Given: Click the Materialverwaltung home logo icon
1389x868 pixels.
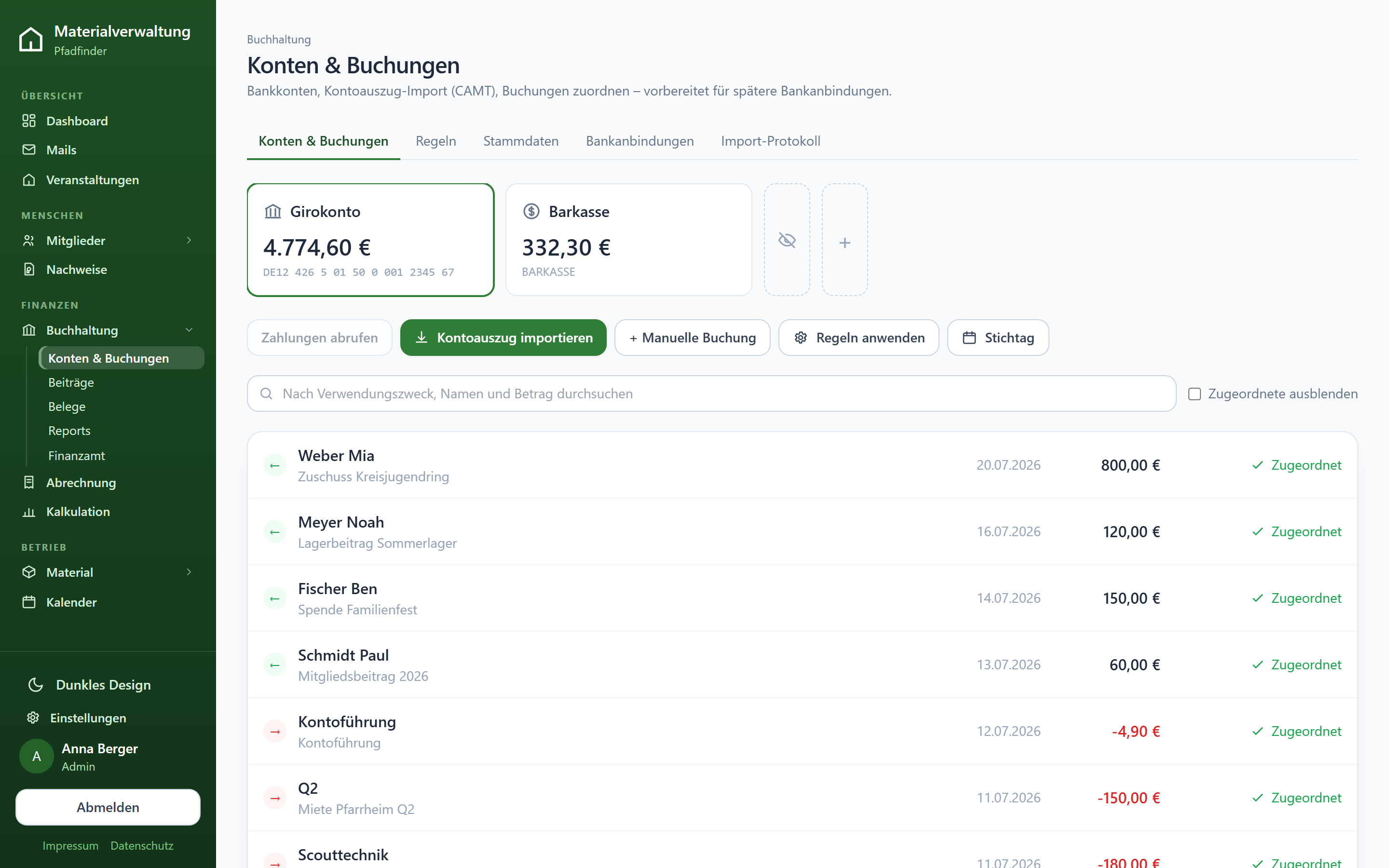Looking at the screenshot, I should click(x=30, y=40).
